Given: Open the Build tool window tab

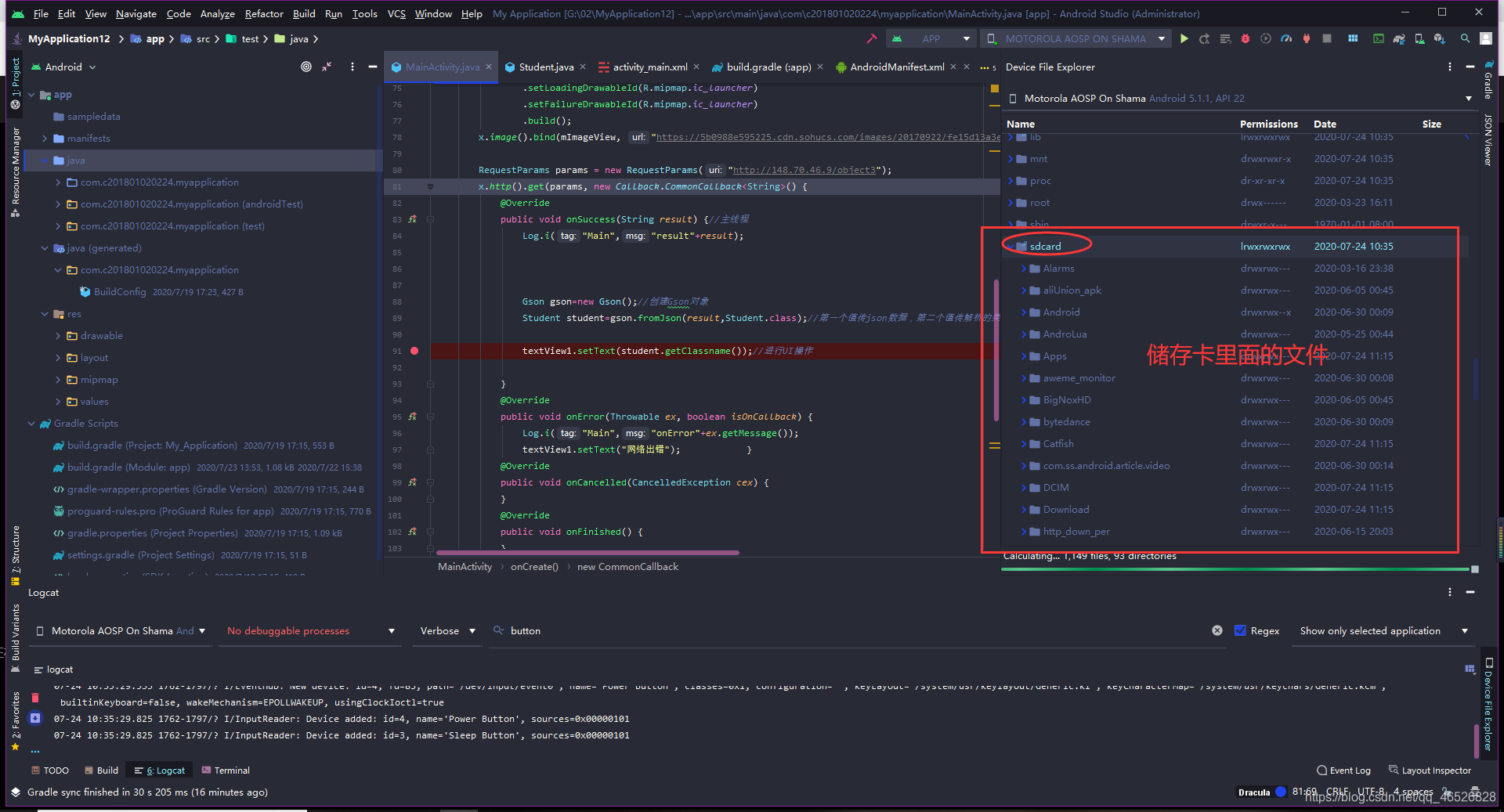Looking at the screenshot, I should 102,770.
